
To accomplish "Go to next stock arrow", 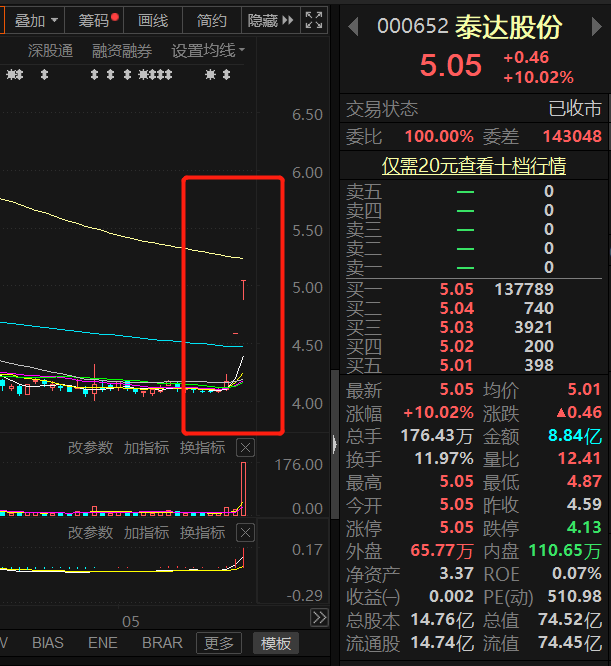I will (597, 27).
